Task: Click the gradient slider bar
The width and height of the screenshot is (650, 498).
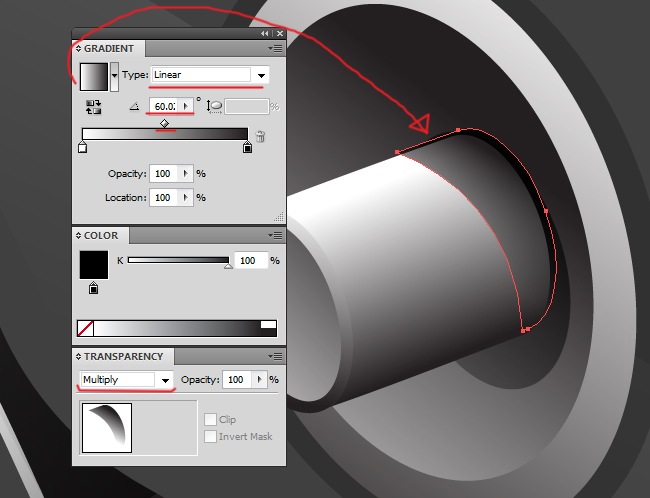Action: point(165,134)
